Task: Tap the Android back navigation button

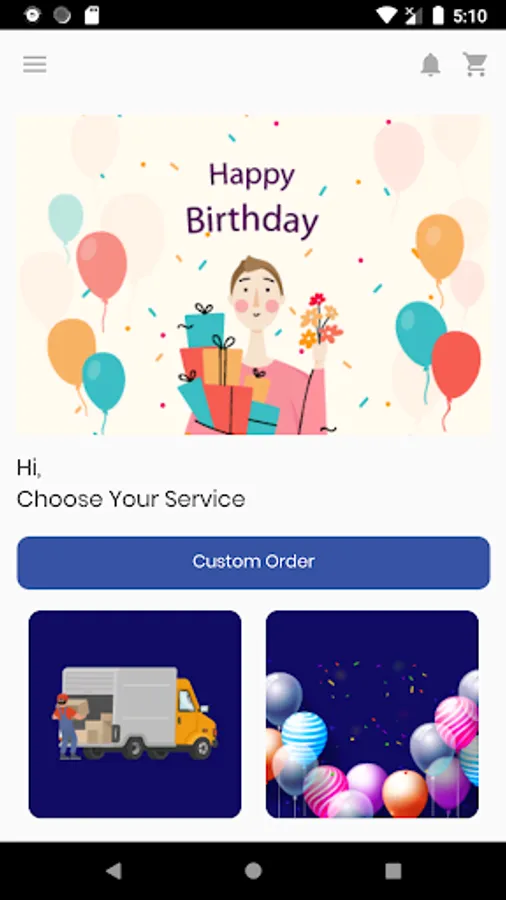Action: click(x=114, y=871)
